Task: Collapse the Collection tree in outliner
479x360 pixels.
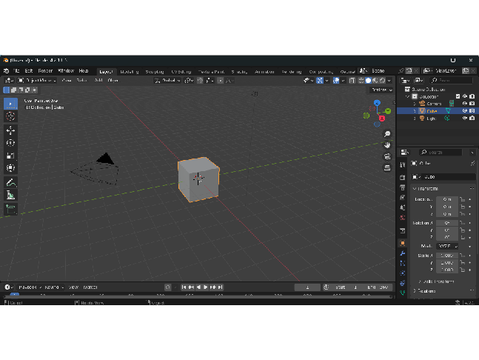Action: 407,96
